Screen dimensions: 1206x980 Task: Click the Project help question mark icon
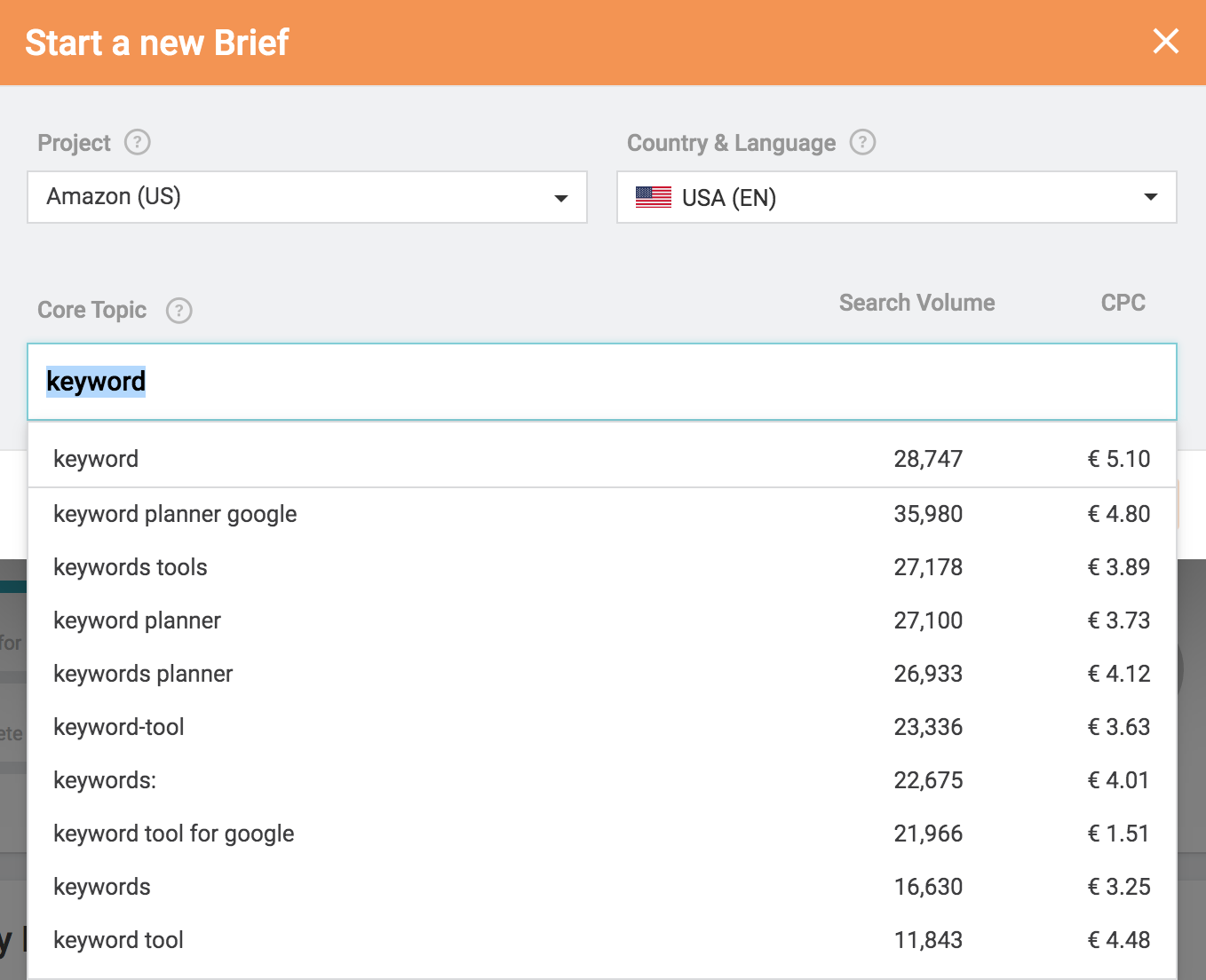tap(138, 142)
